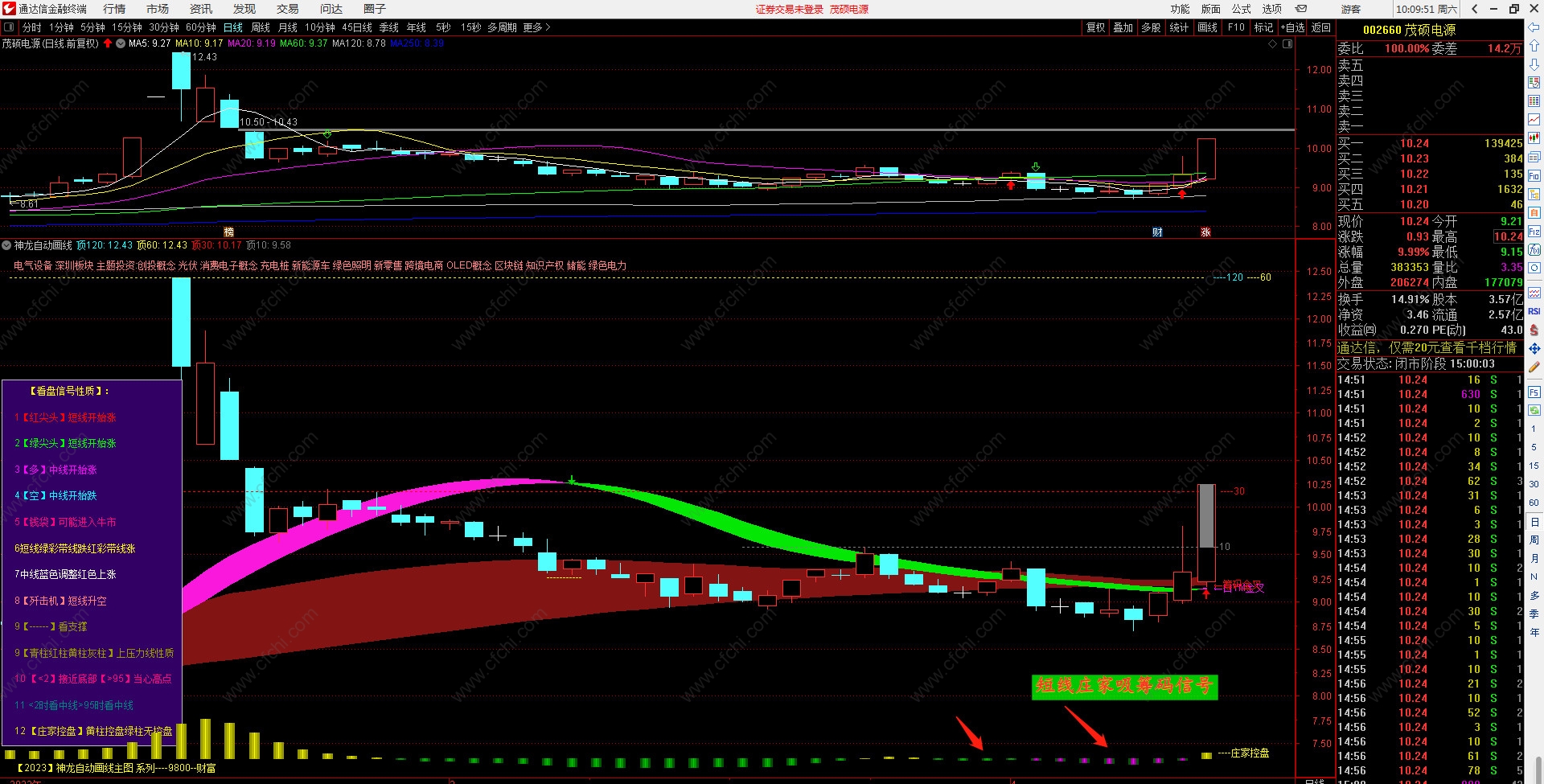Open the f(x) formula icon in sidebar
Screen dimensions: 1544x784
pyautogui.click(x=1534, y=250)
